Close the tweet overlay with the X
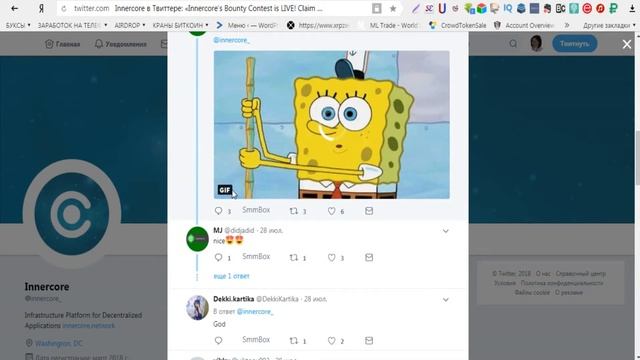The width and height of the screenshot is (640, 360). pyautogui.click(x=627, y=44)
